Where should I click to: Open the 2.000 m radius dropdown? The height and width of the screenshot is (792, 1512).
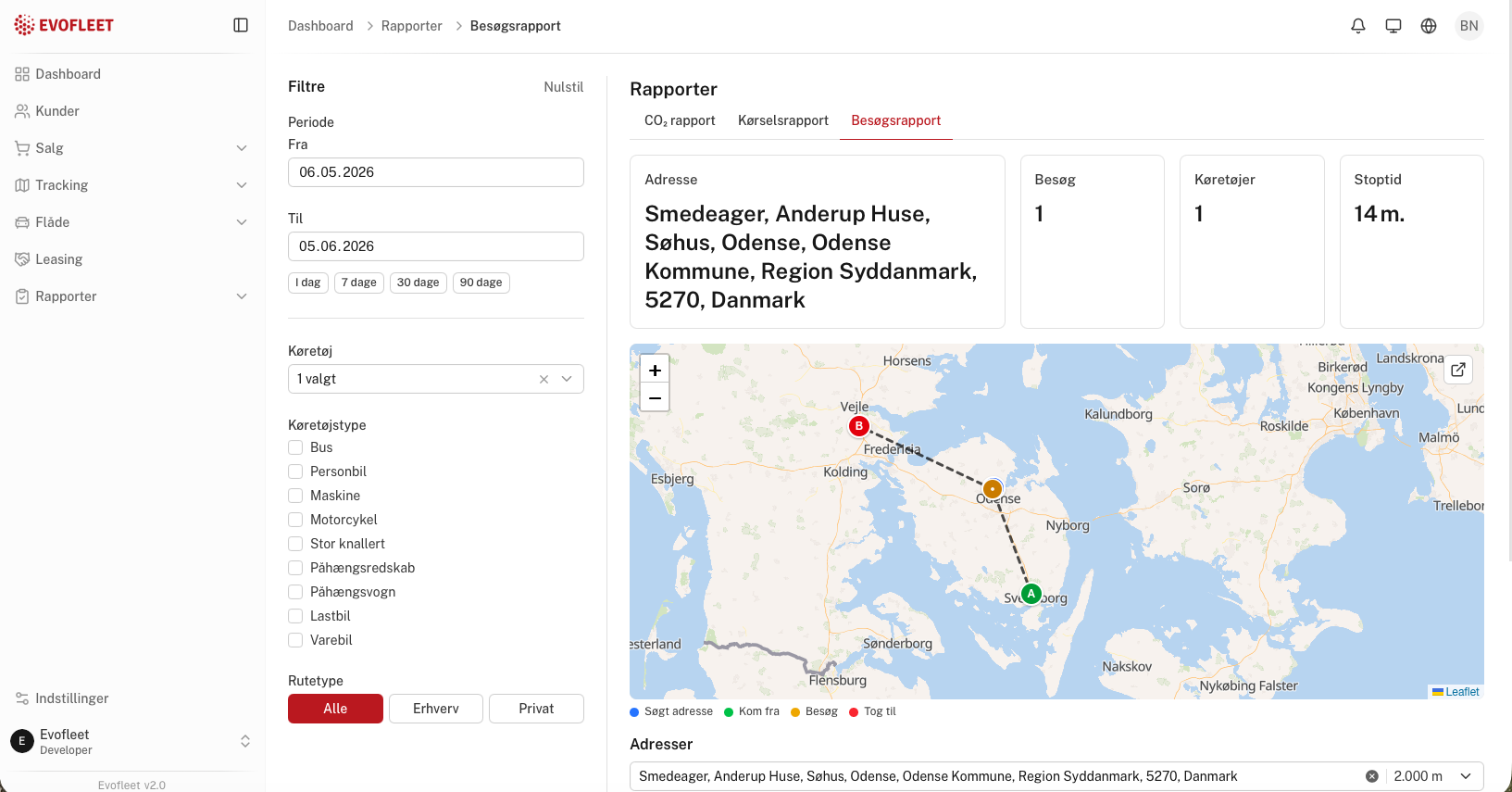[x=1433, y=776]
